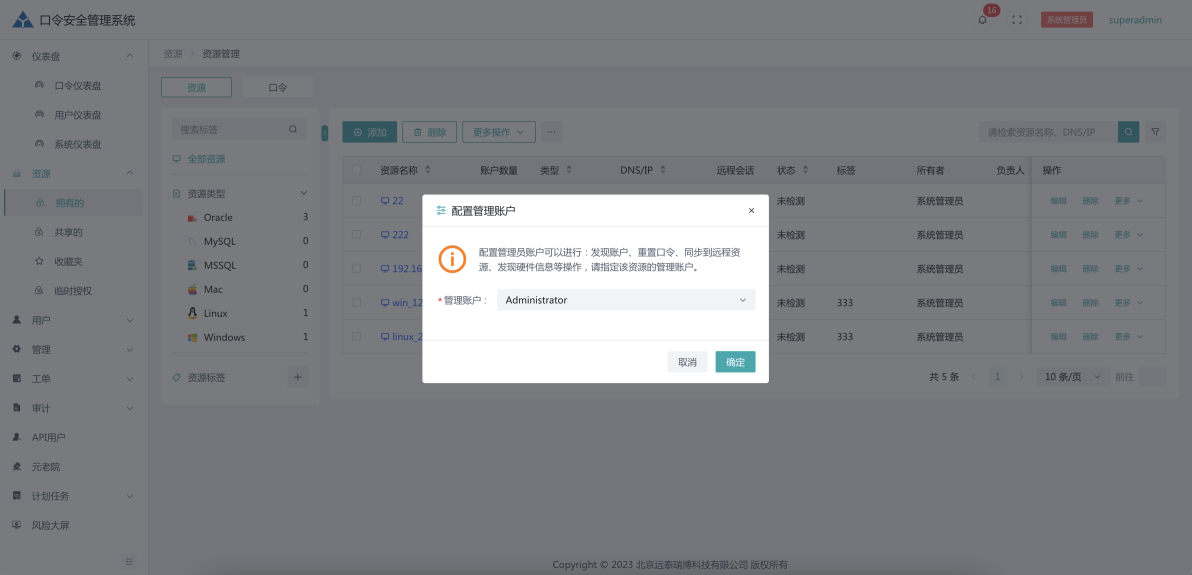Close the 配置管理账户 dialog
1192x575 pixels.
(751, 211)
